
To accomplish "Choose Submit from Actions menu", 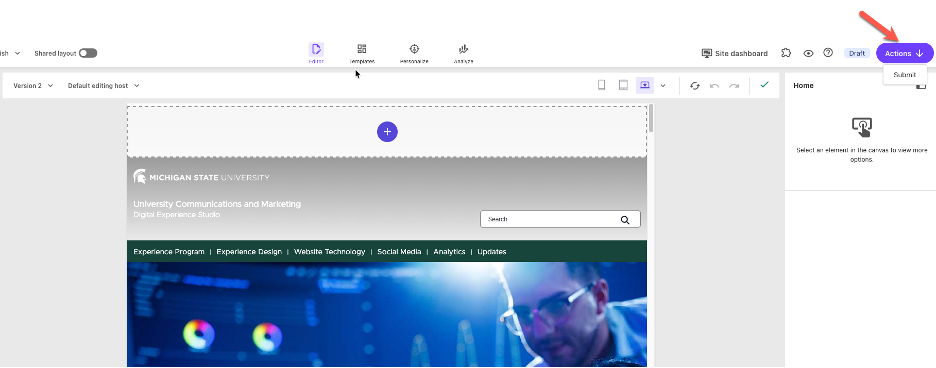I will coord(904,75).
